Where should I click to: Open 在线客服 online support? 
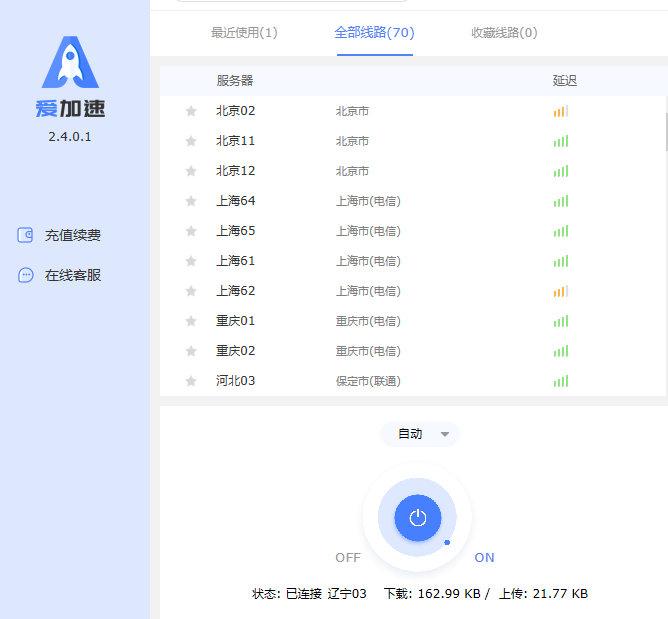coord(72,275)
